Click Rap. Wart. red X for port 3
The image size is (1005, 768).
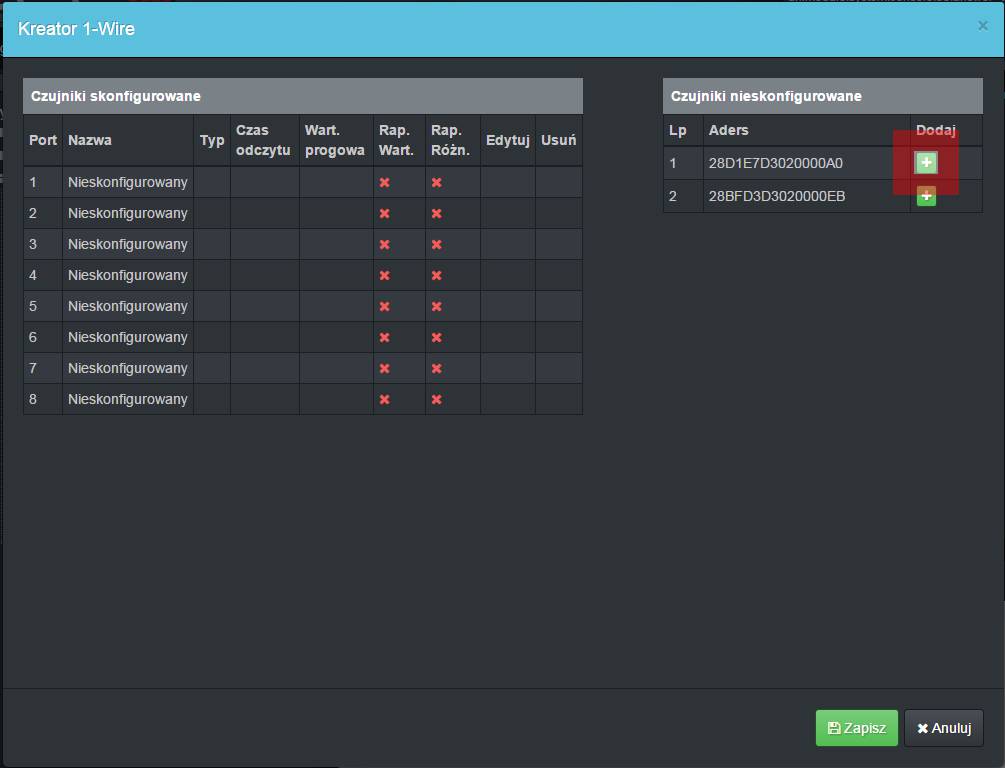point(384,245)
